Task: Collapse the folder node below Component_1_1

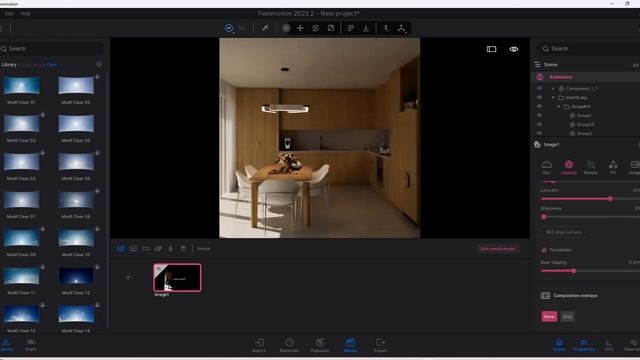Action: (x=553, y=98)
